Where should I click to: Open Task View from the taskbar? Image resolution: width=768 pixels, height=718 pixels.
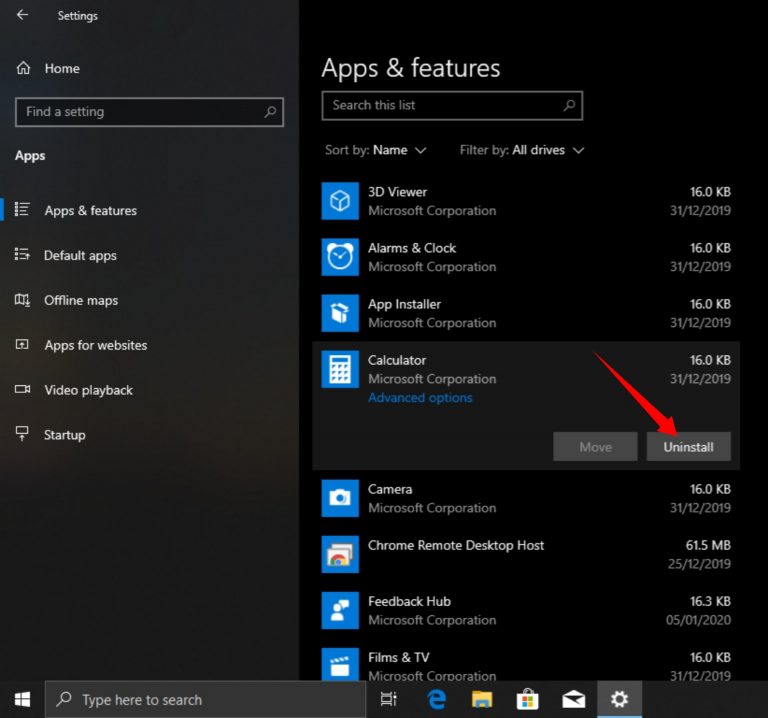(388, 699)
